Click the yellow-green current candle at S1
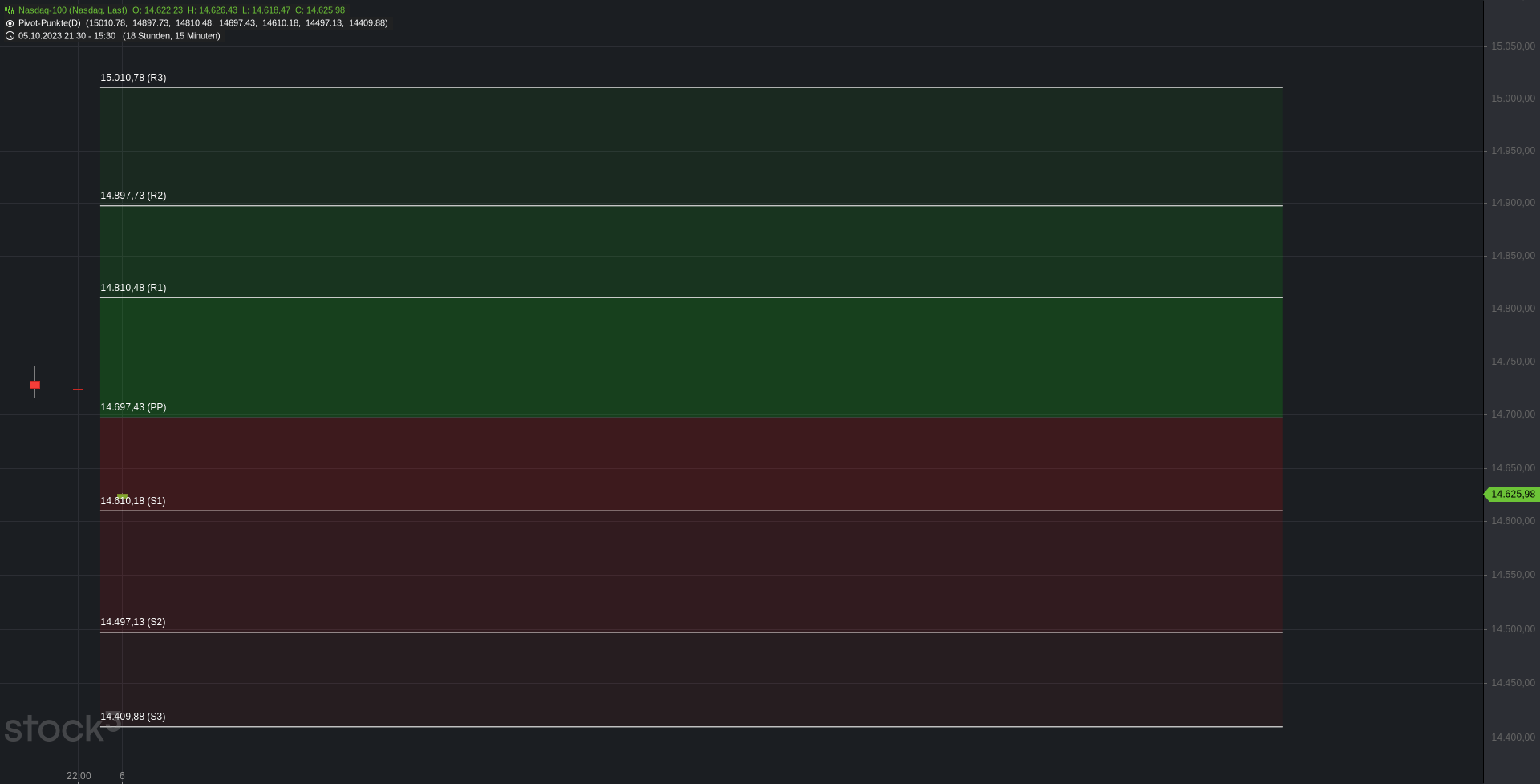Screen dimensions: 1540x784 click(122, 496)
